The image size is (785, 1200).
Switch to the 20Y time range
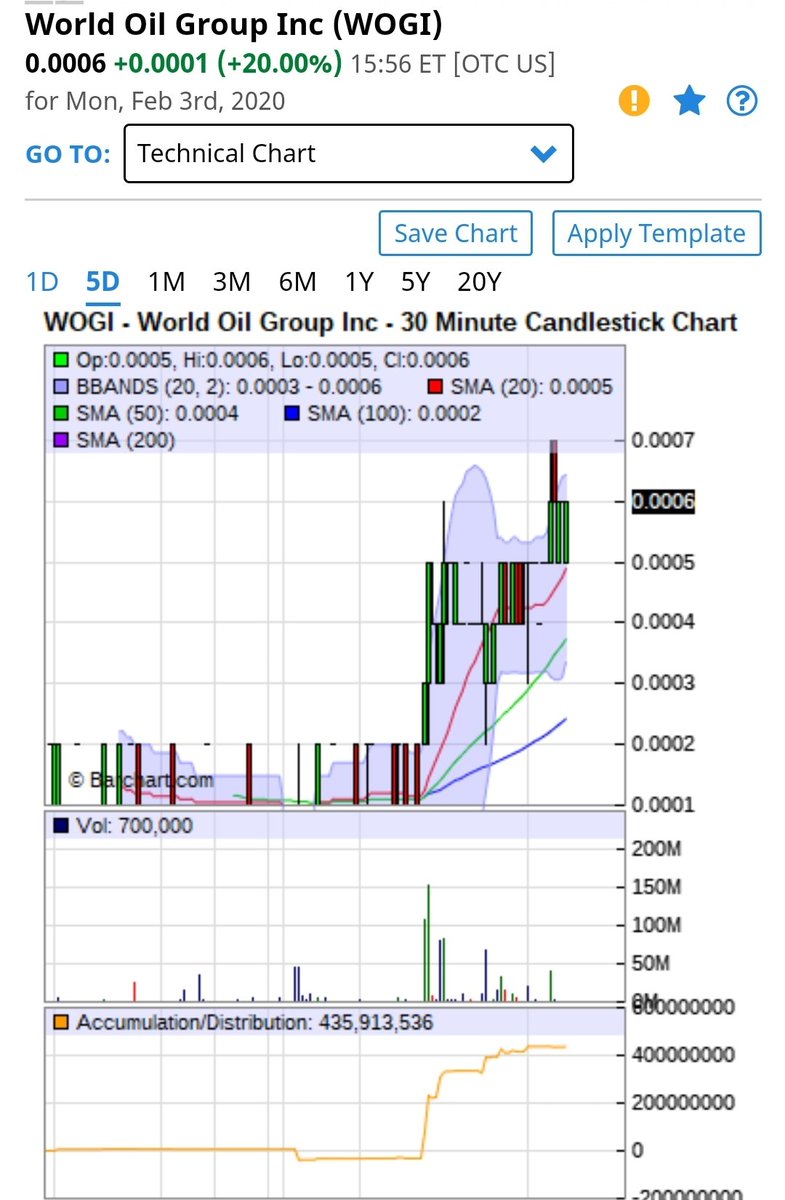click(x=478, y=282)
